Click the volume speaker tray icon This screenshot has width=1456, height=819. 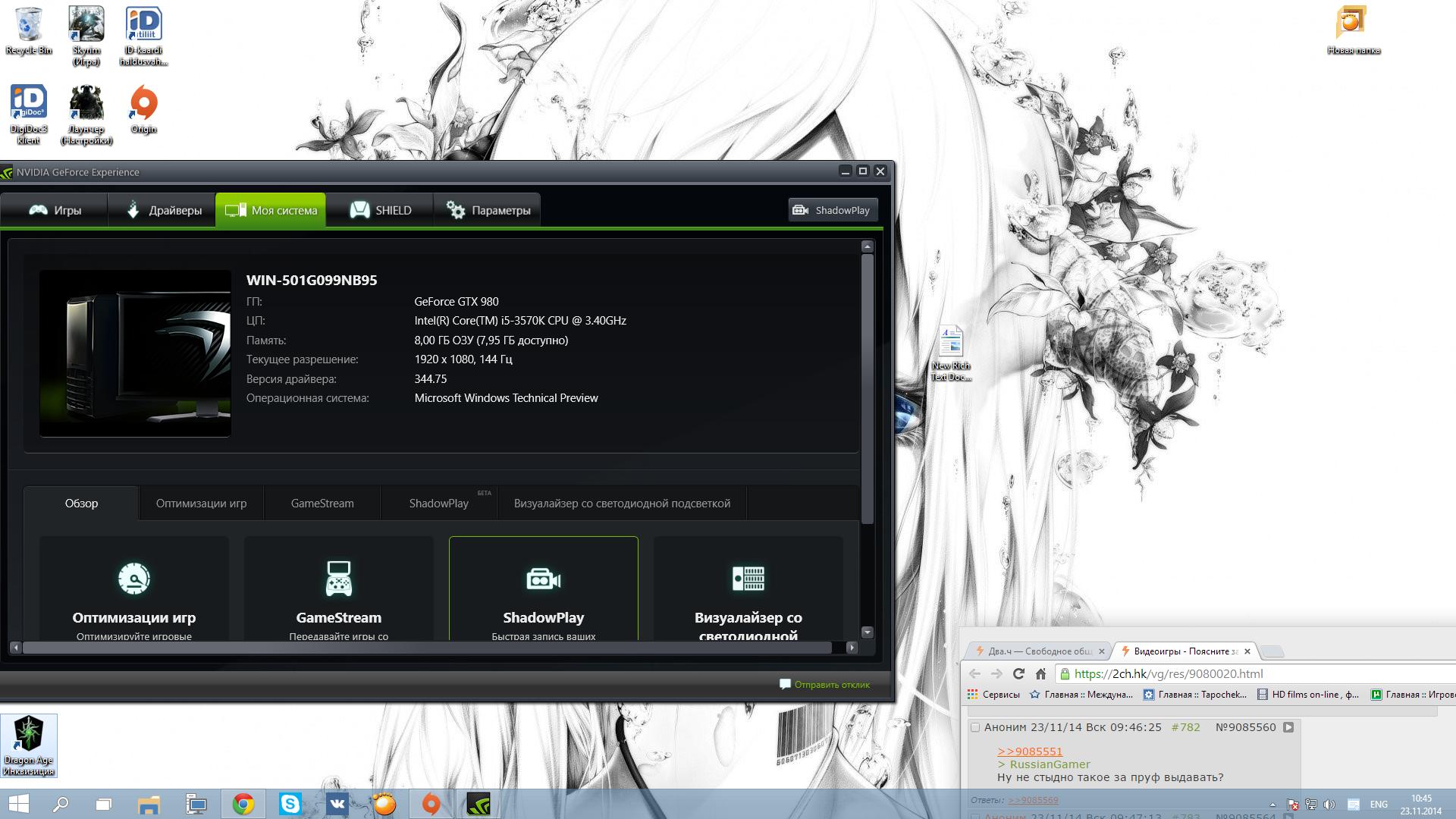(1329, 805)
